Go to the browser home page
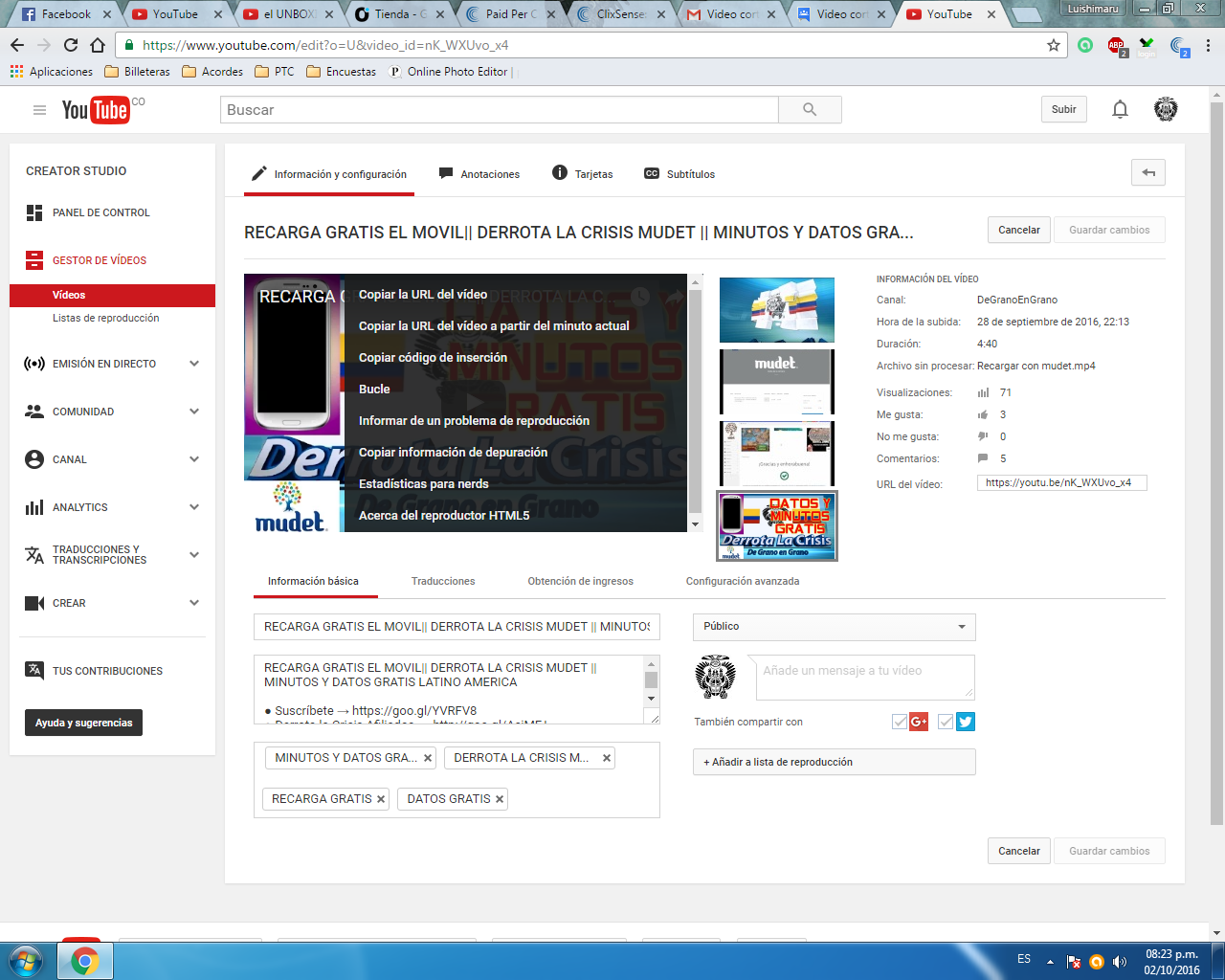1225x980 pixels. pyautogui.click(x=98, y=45)
